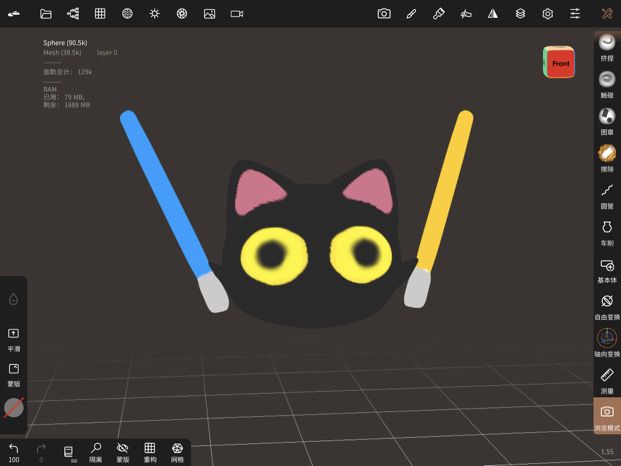Toggle 隔离 (Solo) mode in bottom bar
This screenshot has height=466, width=621.
tap(95, 453)
